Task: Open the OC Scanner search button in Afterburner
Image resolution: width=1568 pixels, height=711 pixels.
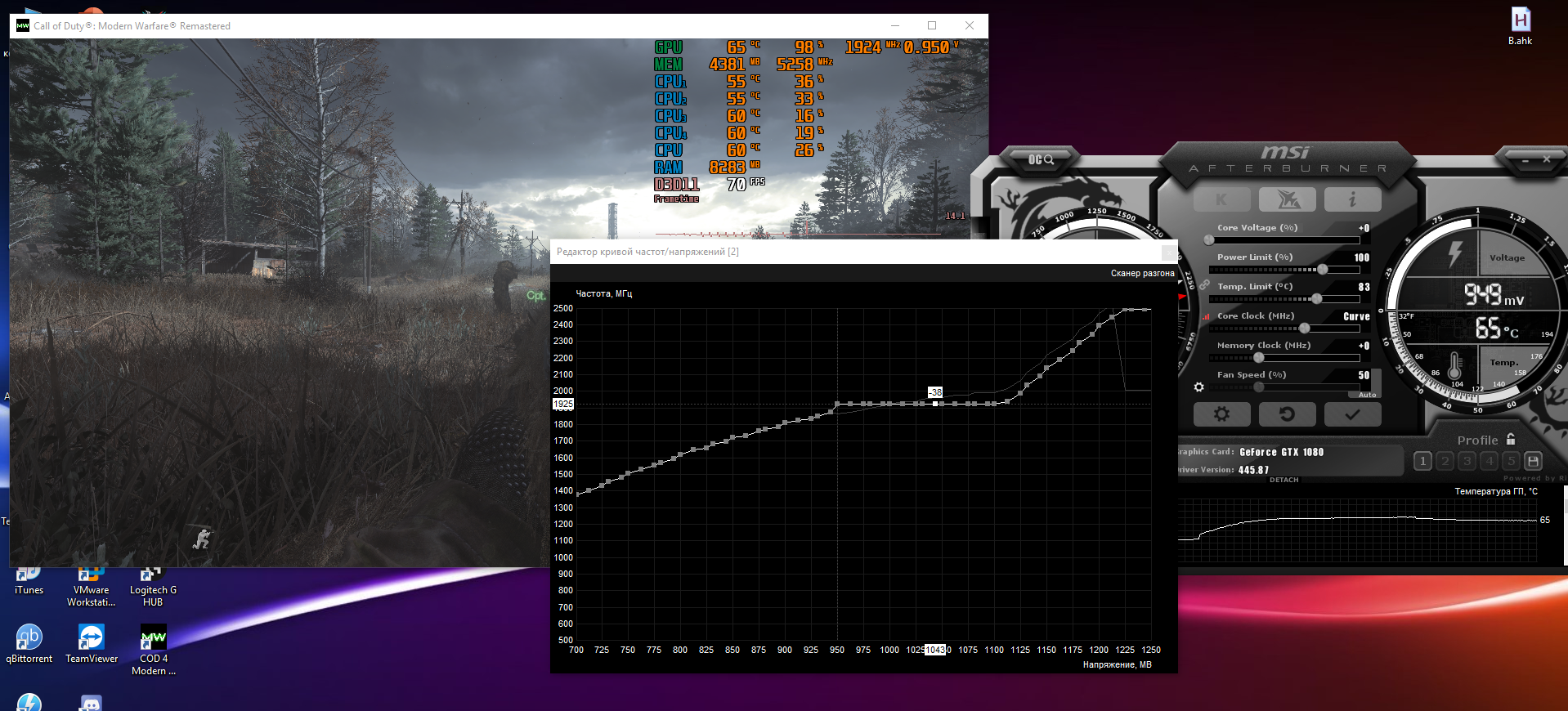Action: (1041, 159)
